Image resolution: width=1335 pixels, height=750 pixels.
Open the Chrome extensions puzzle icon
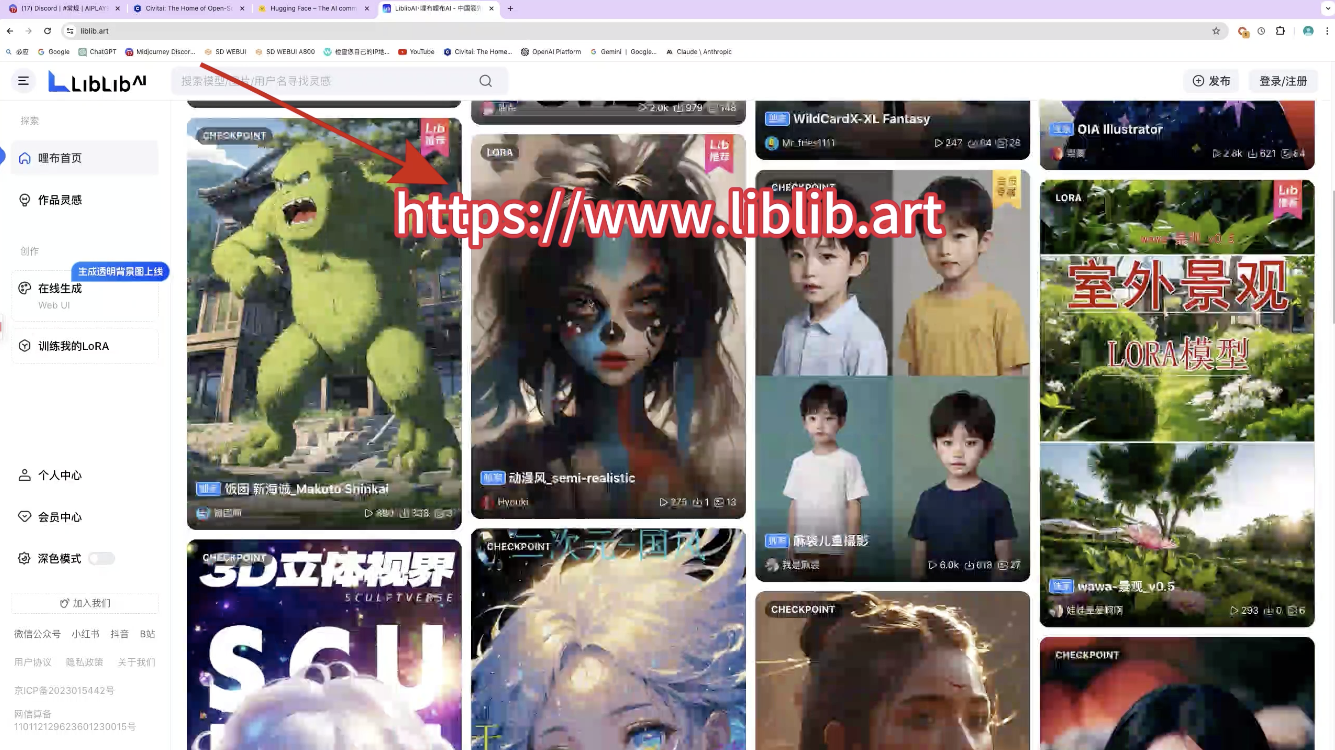(x=1280, y=31)
